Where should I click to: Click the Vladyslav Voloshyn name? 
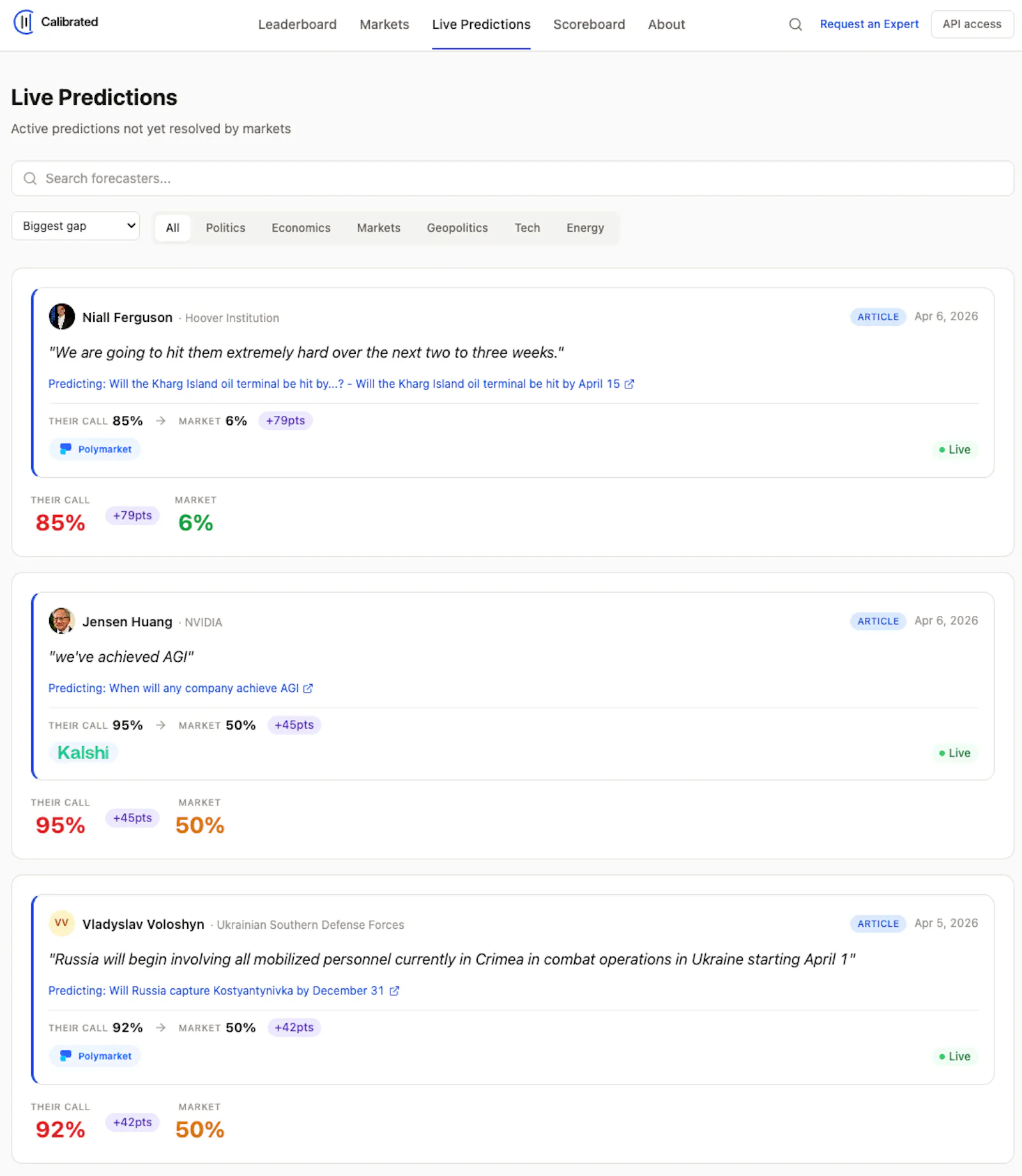143,924
